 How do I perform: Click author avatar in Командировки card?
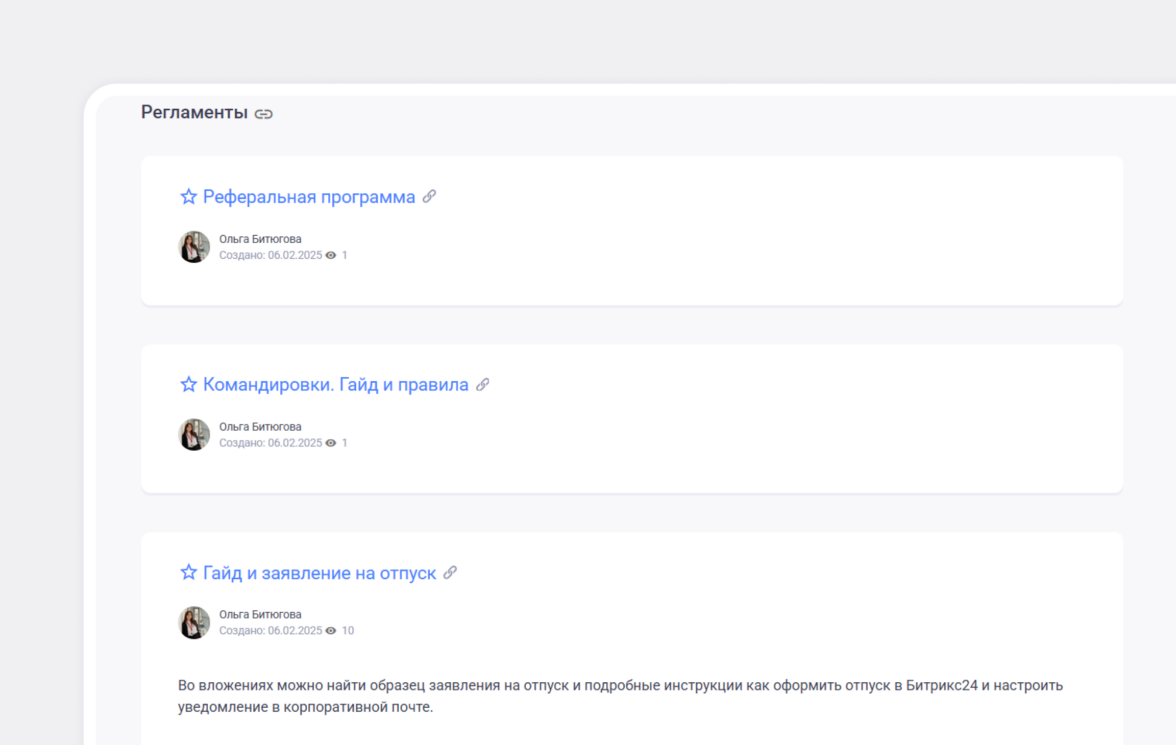click(x=194, y=435)
